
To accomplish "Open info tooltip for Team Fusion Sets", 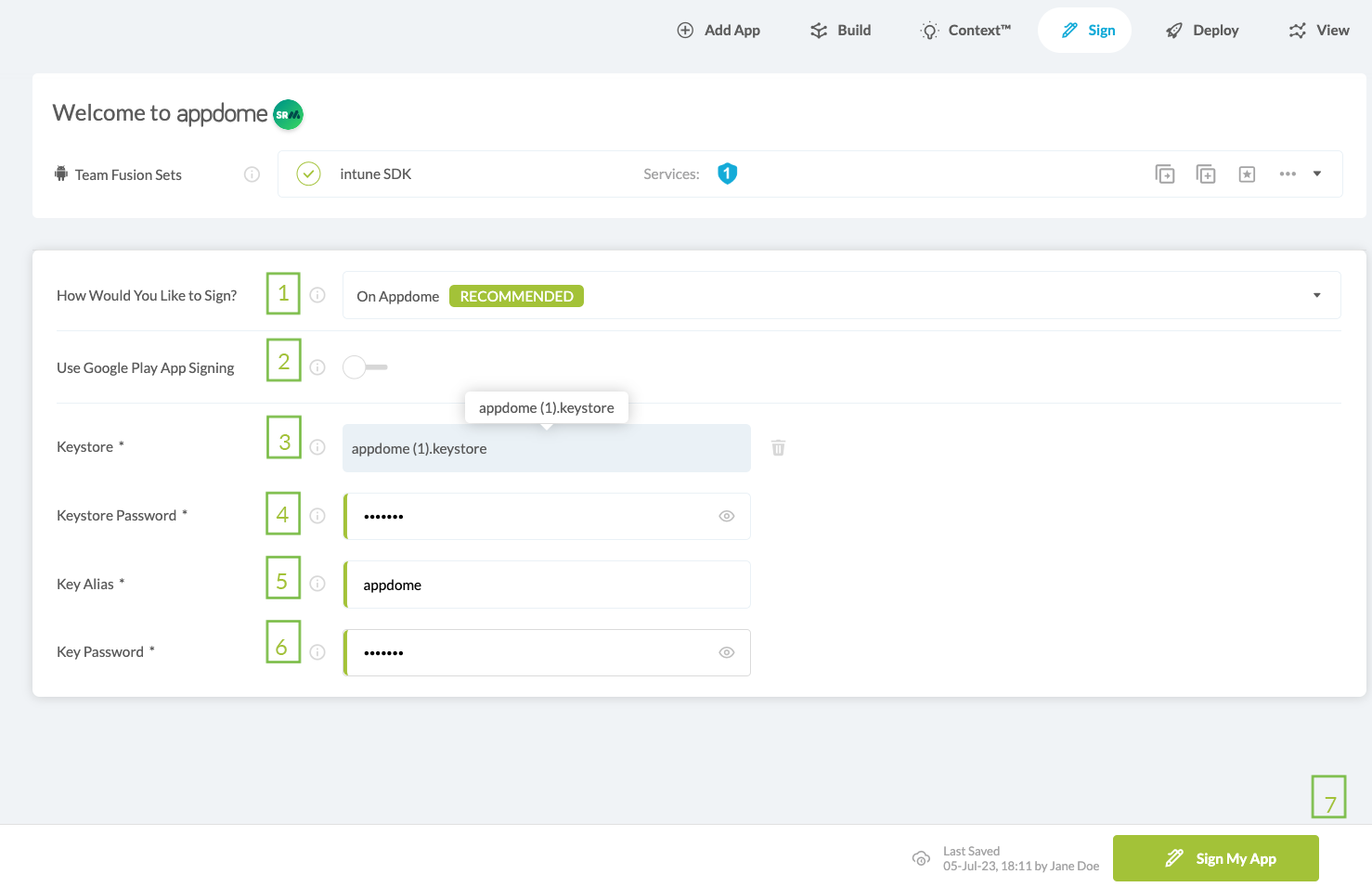I will [x=252, y=174].
